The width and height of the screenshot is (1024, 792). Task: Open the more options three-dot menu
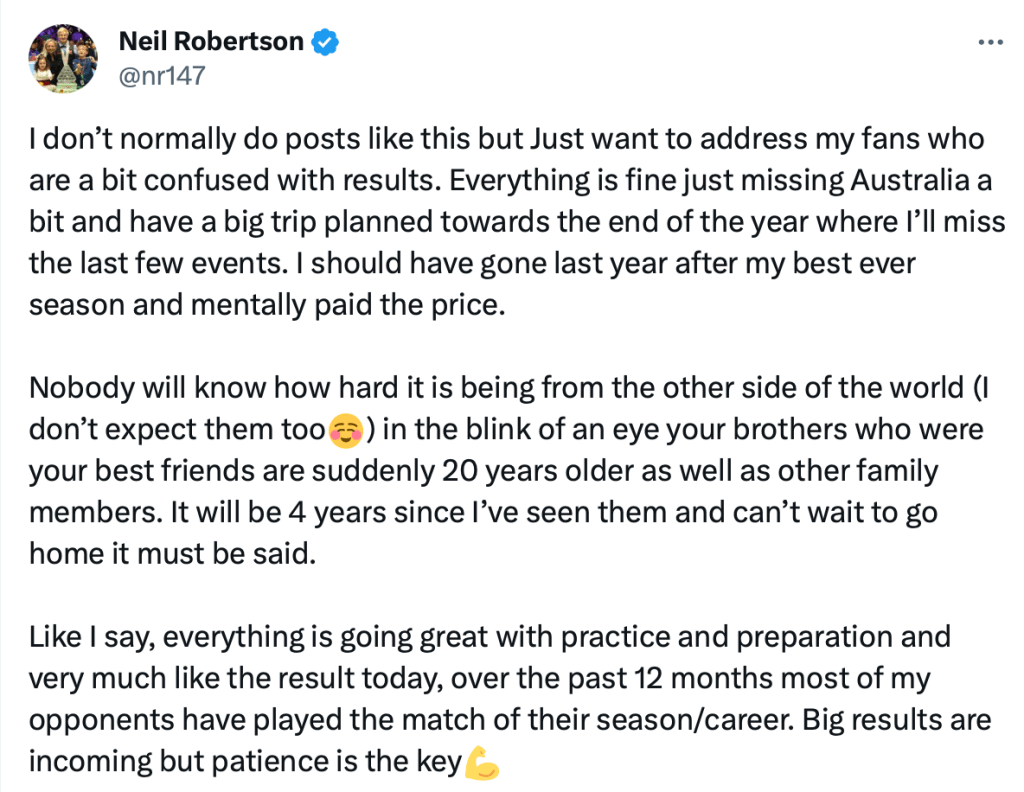pos(989,43)
